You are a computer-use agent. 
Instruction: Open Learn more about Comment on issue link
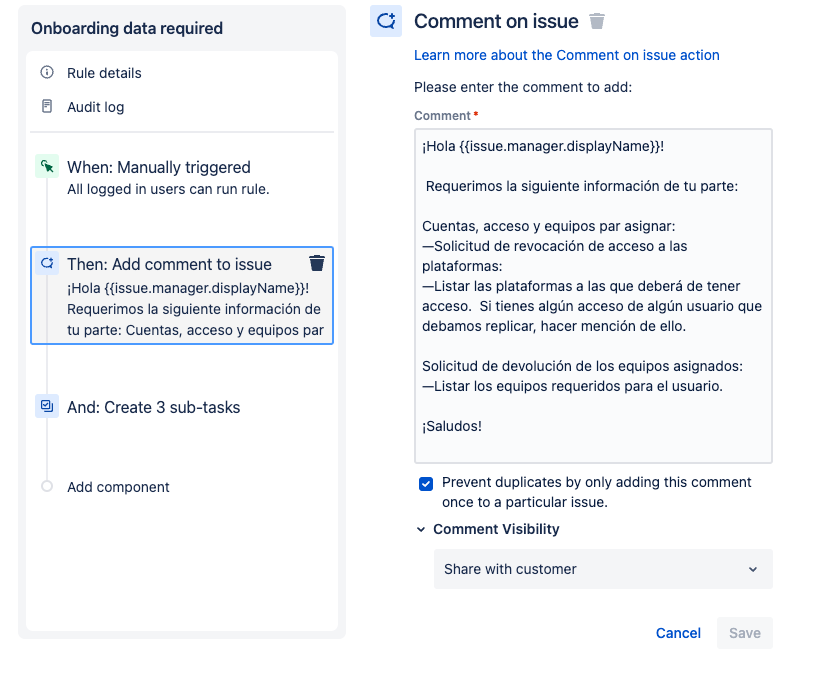tap(566, 55)
